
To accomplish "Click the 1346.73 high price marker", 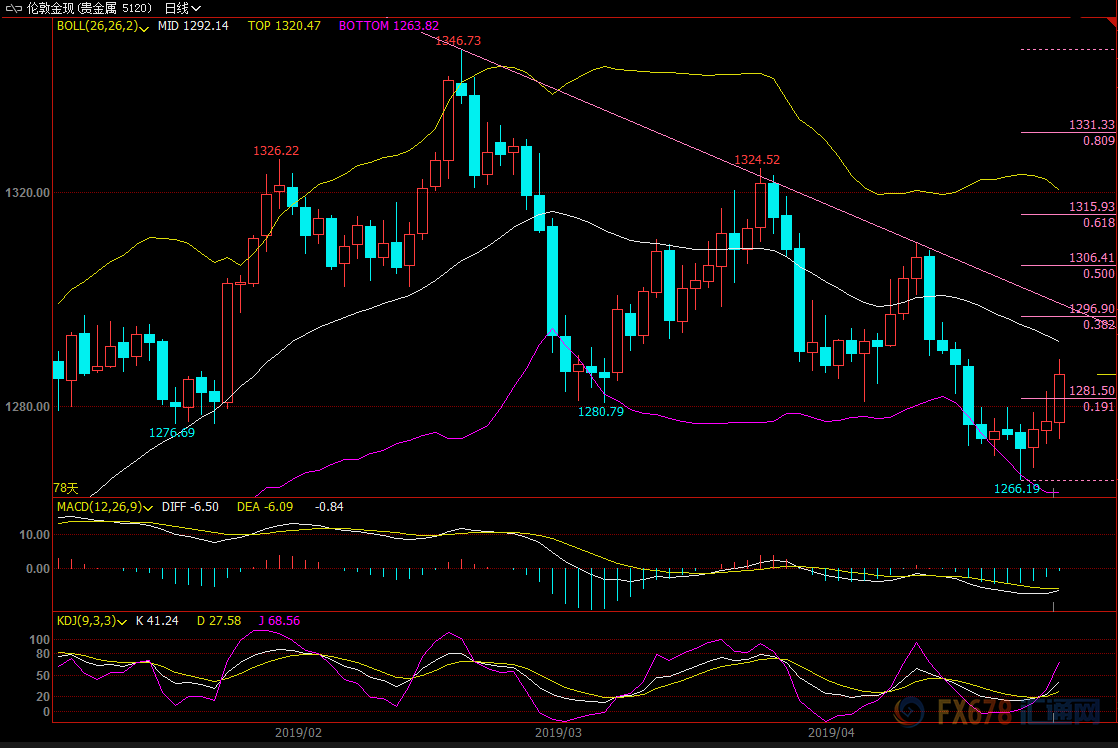I will pos(458,41).
